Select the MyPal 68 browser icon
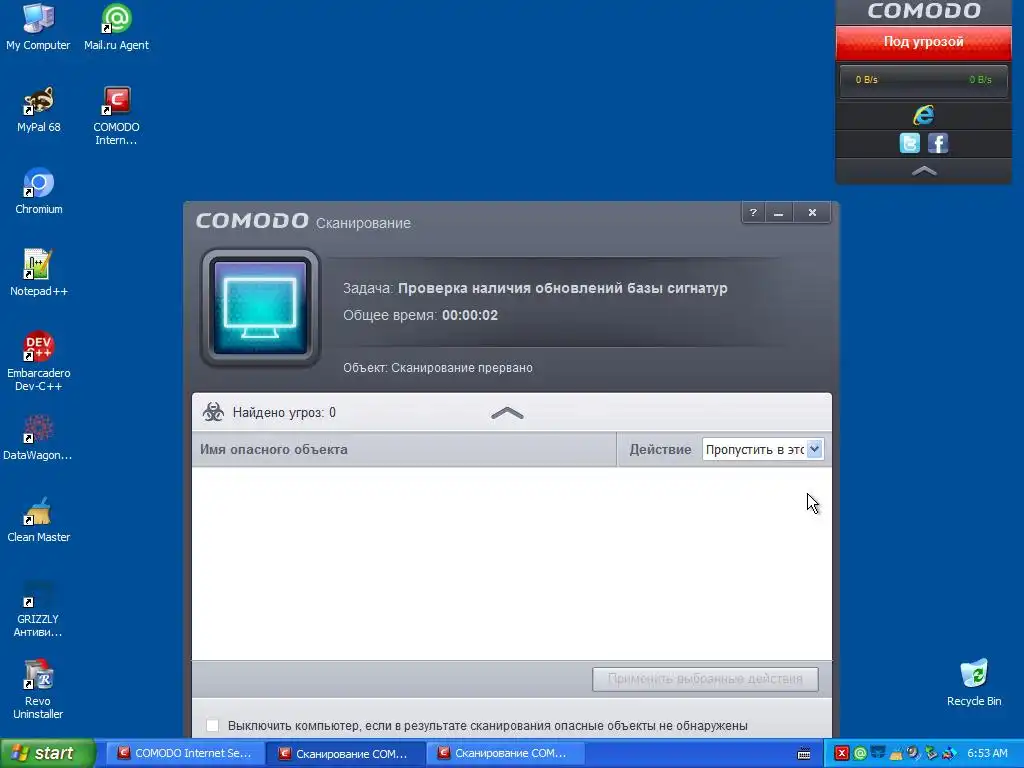This screenshot has height=768, width=1024. (39, 110)
